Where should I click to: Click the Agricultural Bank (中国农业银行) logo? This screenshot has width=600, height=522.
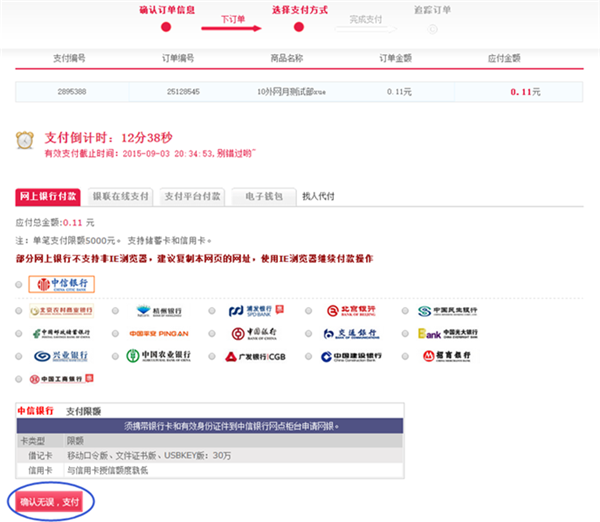pos(160,356)
